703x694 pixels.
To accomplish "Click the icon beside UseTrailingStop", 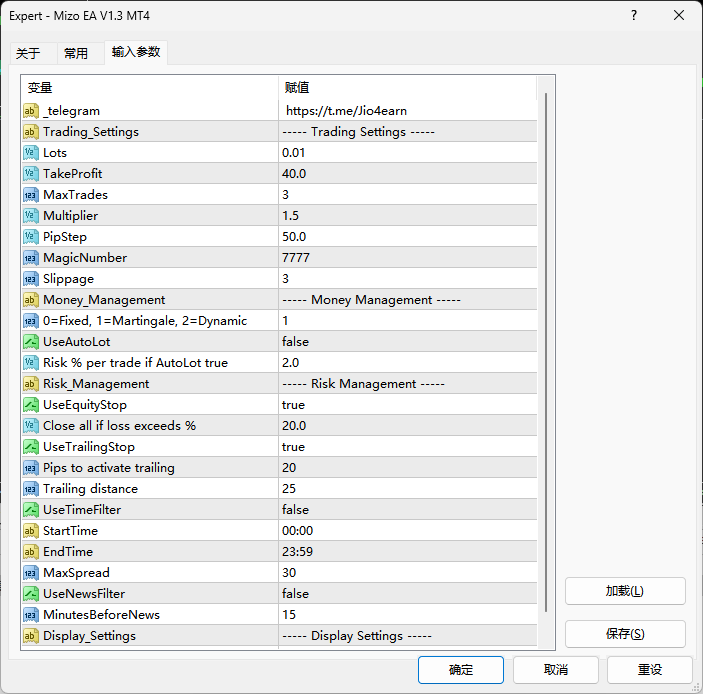I will pyautogui.click(x=30, y=447).
